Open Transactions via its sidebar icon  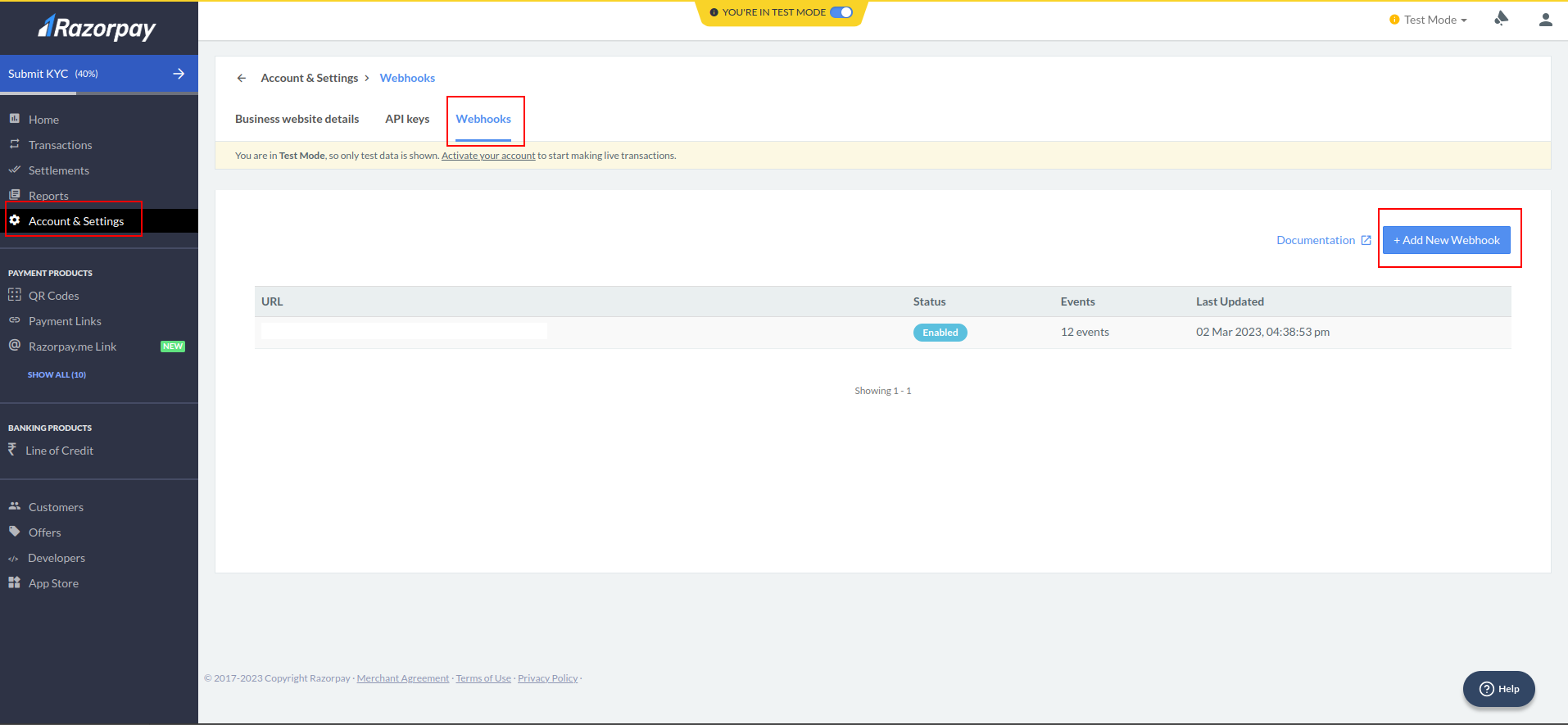[15, 144]
